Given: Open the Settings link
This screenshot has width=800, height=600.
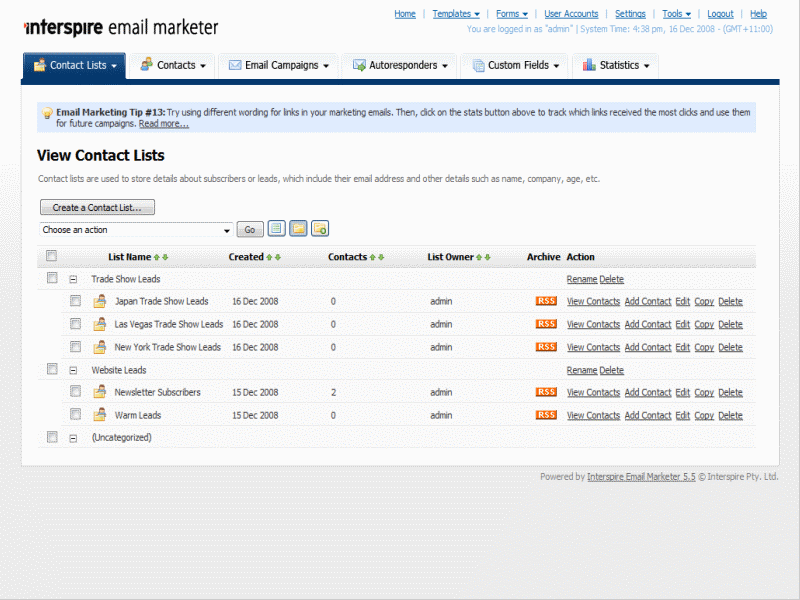Looking at the screenshot, I should [630, 14].
